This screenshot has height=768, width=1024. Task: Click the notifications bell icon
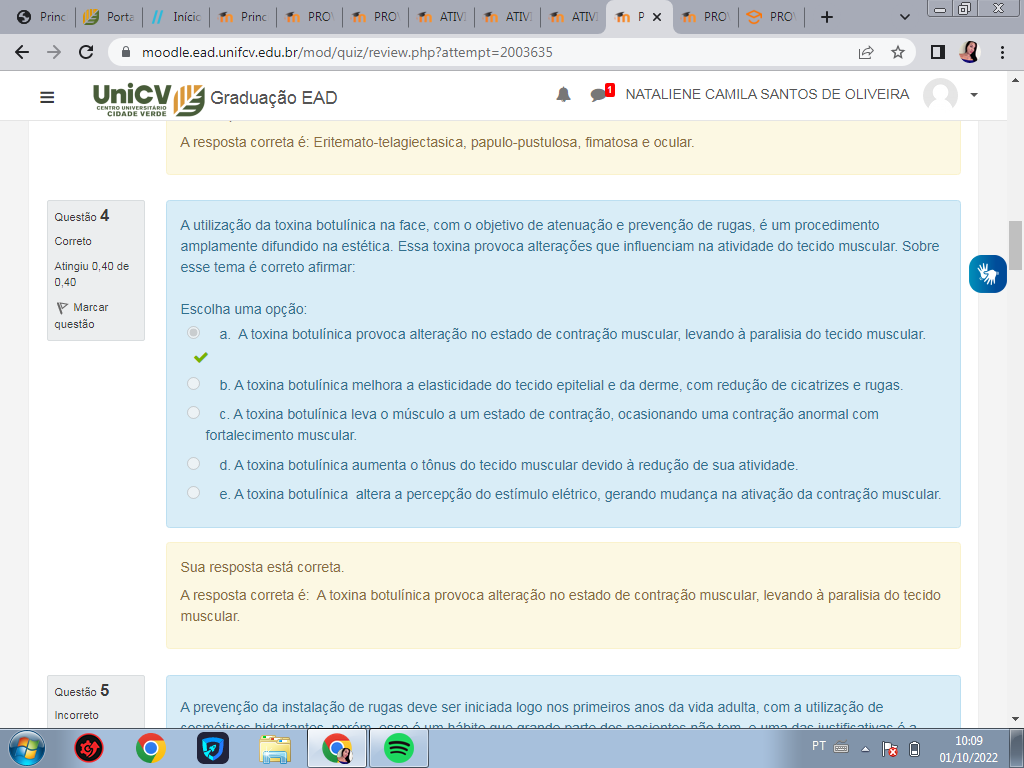[564, 95]
